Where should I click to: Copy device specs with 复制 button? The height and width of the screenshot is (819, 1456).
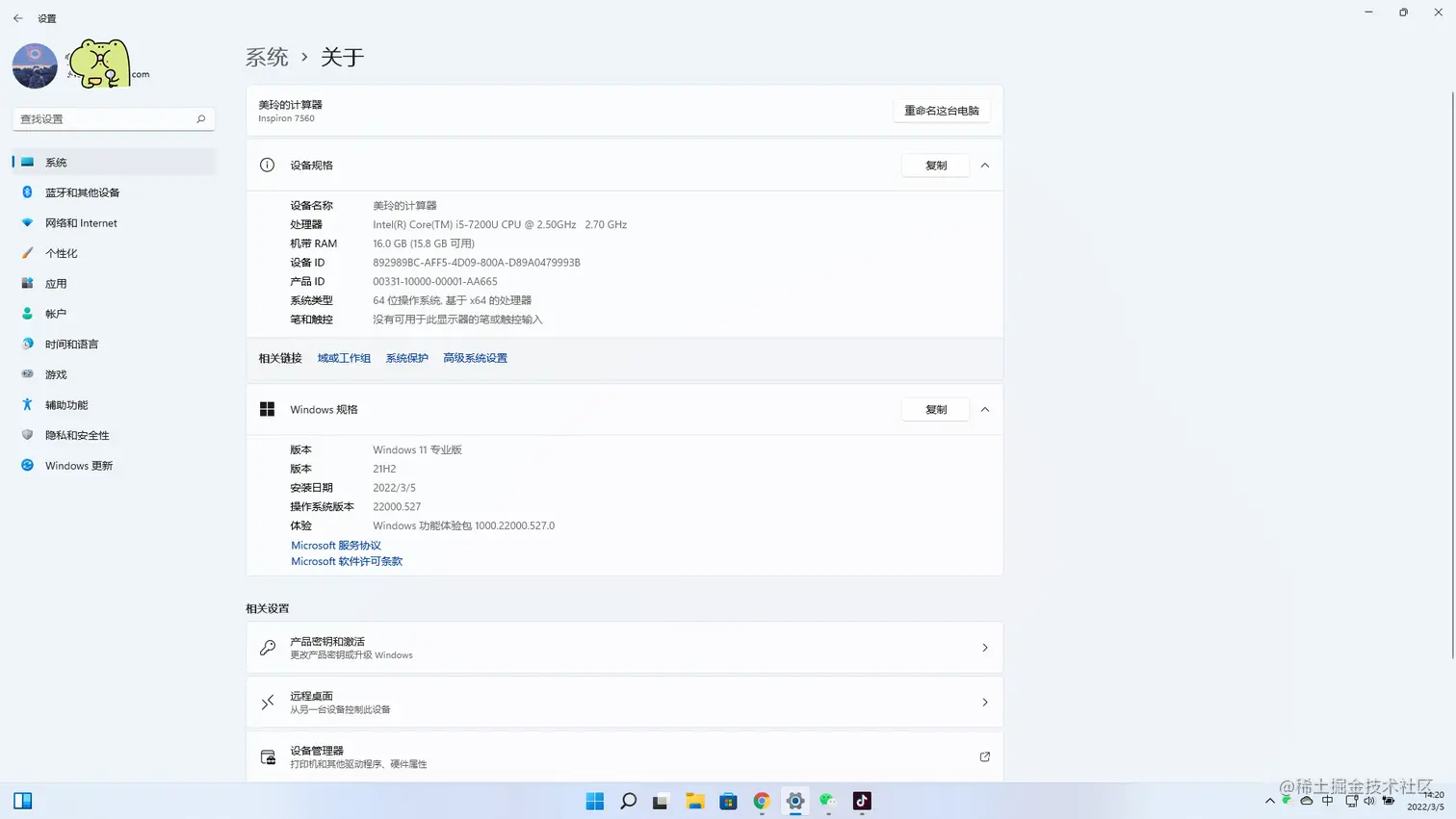936,166
